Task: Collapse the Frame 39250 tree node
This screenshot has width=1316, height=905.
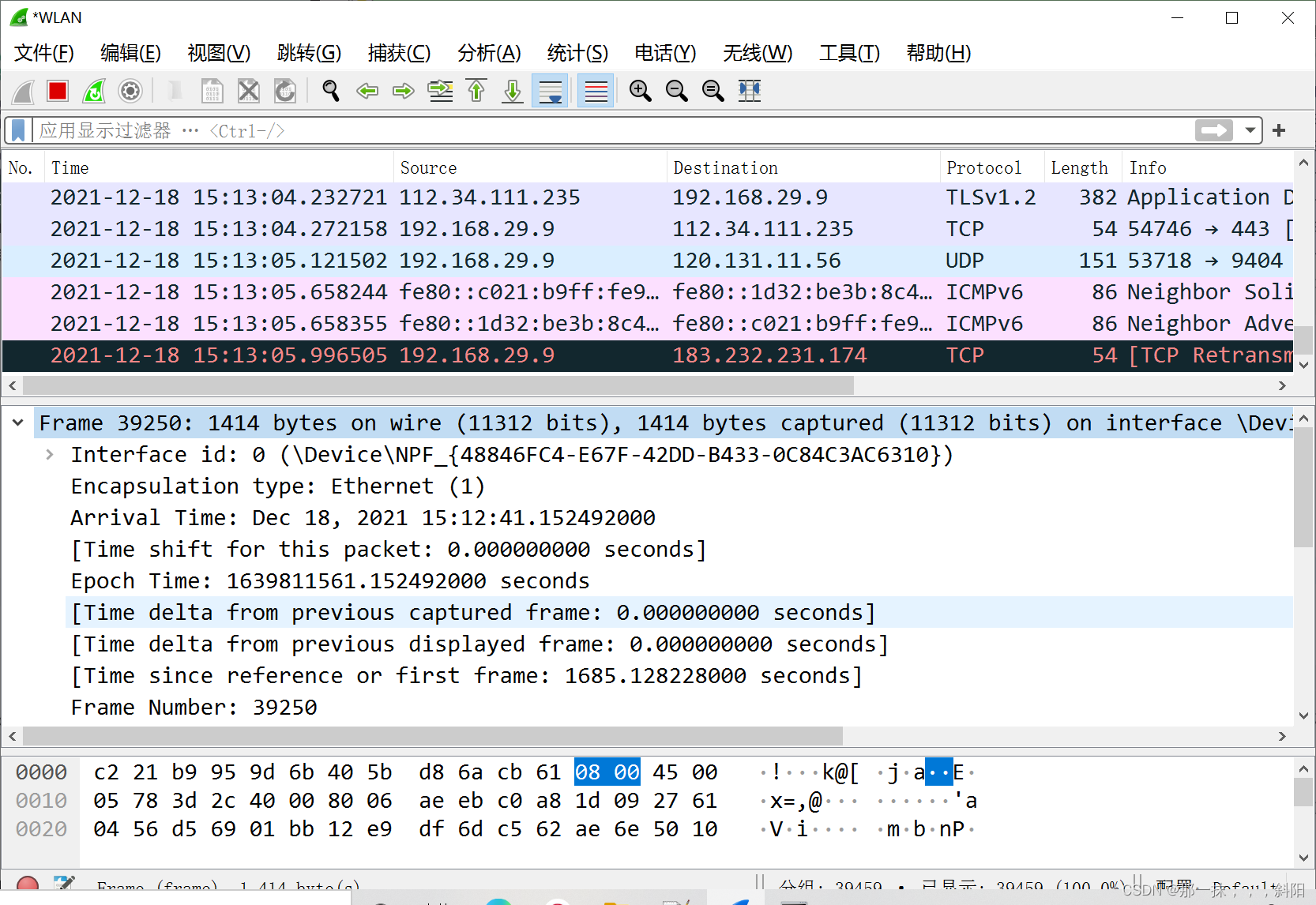Action: pyautogui.click(x=18, y=422)
